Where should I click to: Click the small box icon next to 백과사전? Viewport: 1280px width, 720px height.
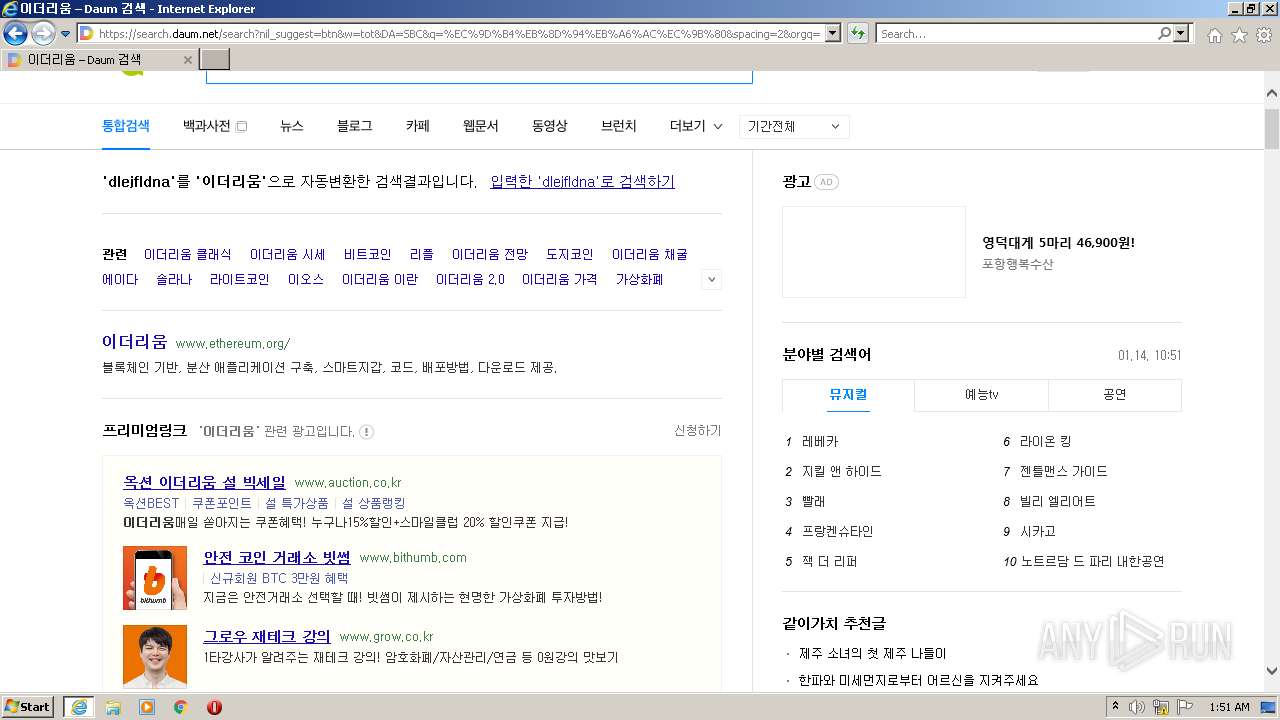[x=241, y=127]
